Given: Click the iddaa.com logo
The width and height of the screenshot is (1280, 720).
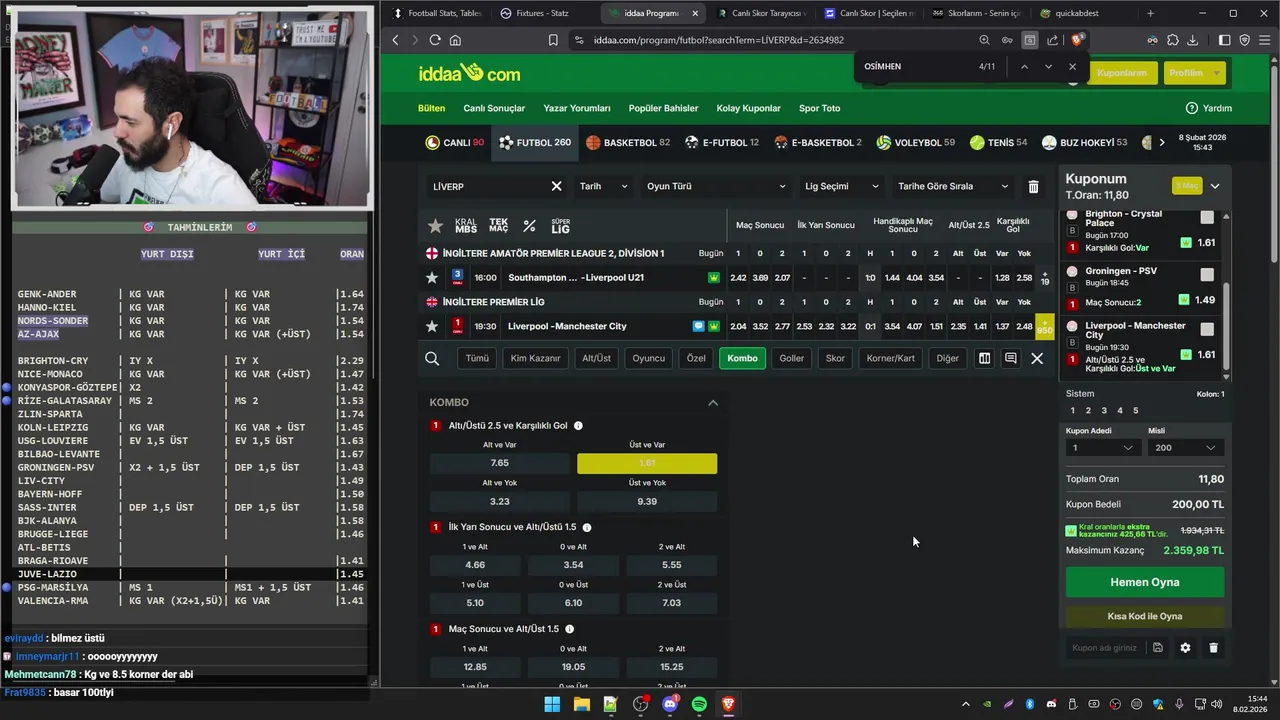Looking at the screenshot, I should [469, 73].
